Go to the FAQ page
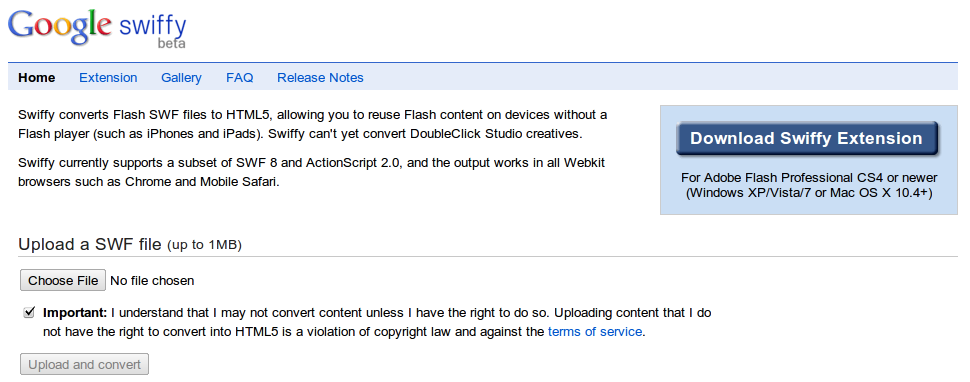 [239, 77]
